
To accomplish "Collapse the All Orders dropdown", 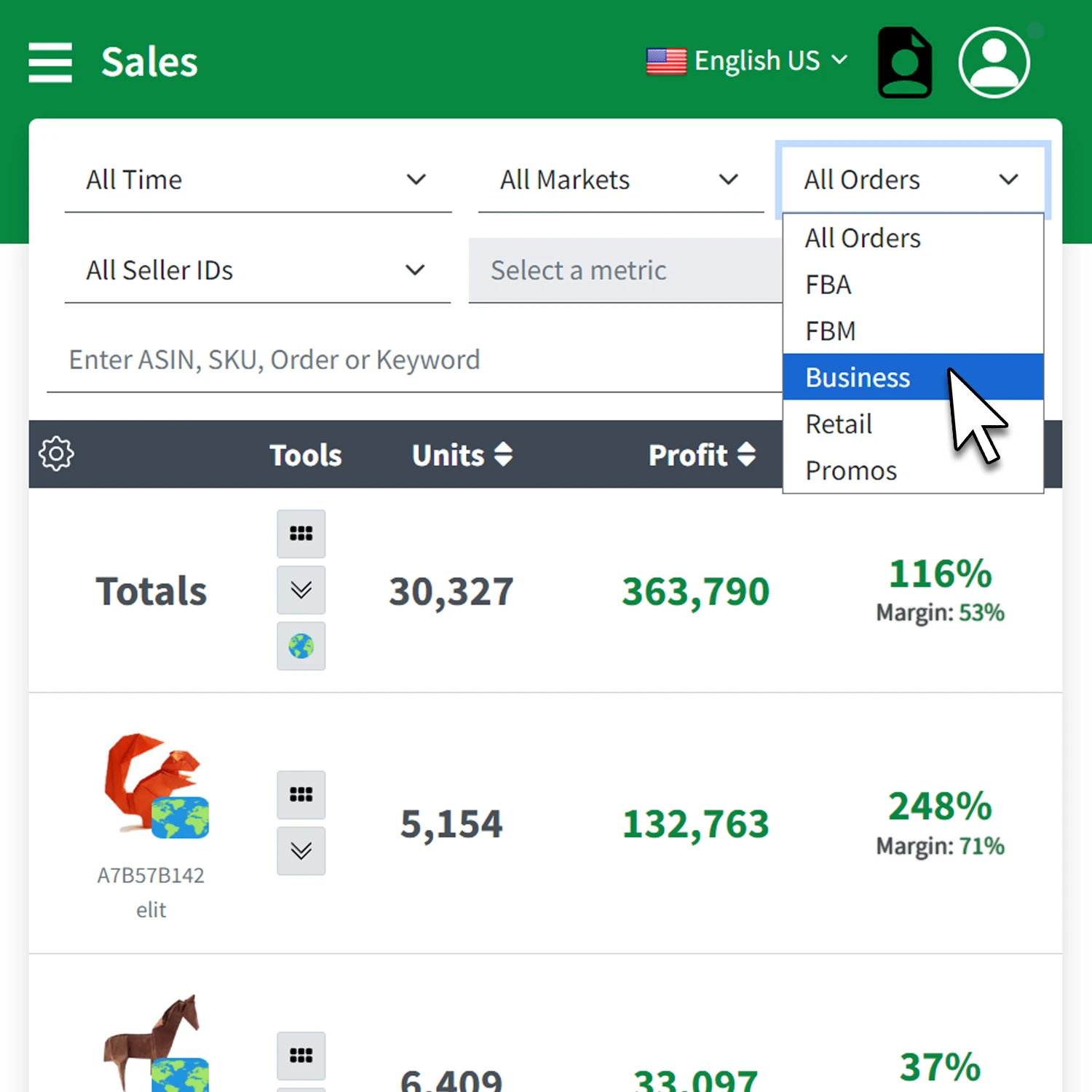I will (913, 180).
